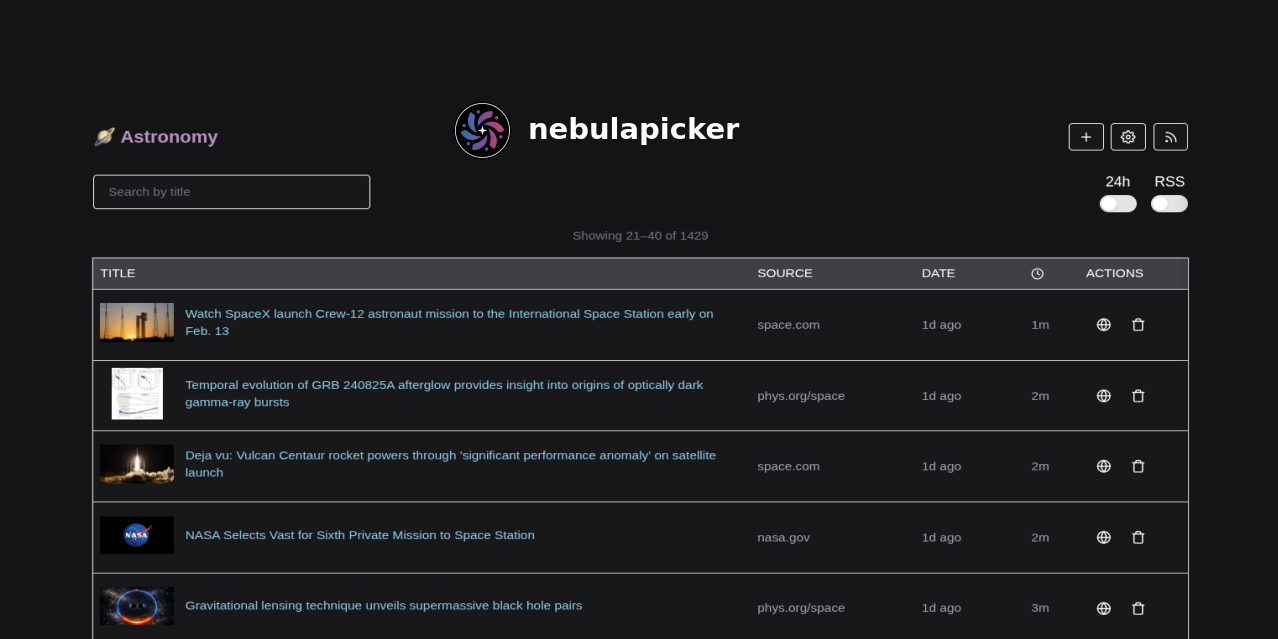The height and width of the screenshot is (639, 1278).
Task: Click the DATE column header
Action: (x=938, y=273)
